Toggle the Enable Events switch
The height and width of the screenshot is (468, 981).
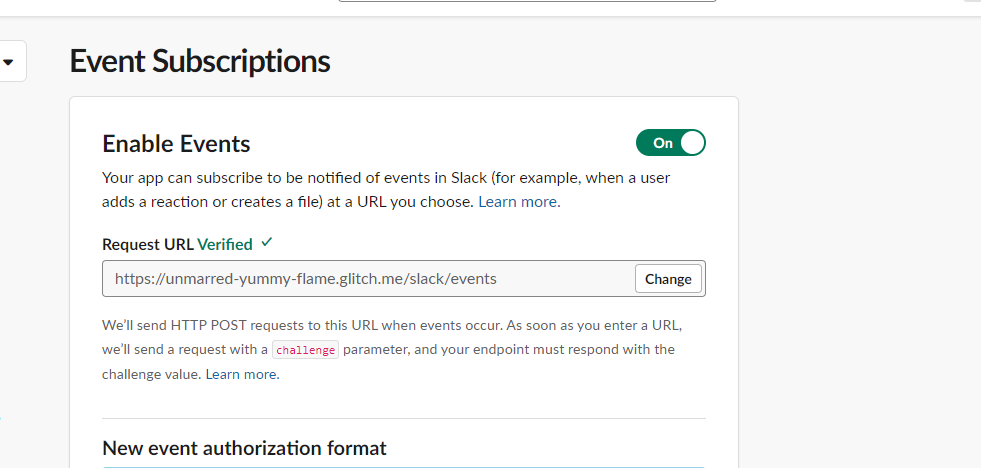[670, 143]
